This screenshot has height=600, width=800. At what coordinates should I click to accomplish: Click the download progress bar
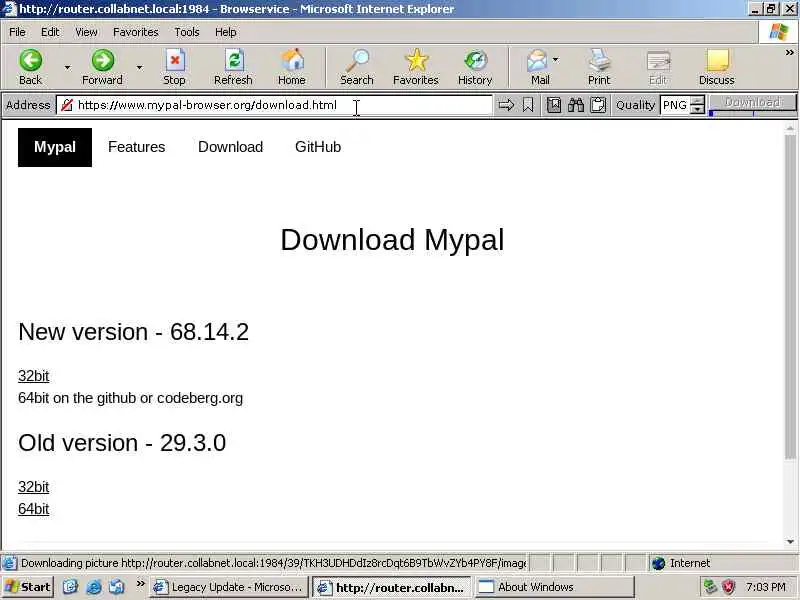753,113
